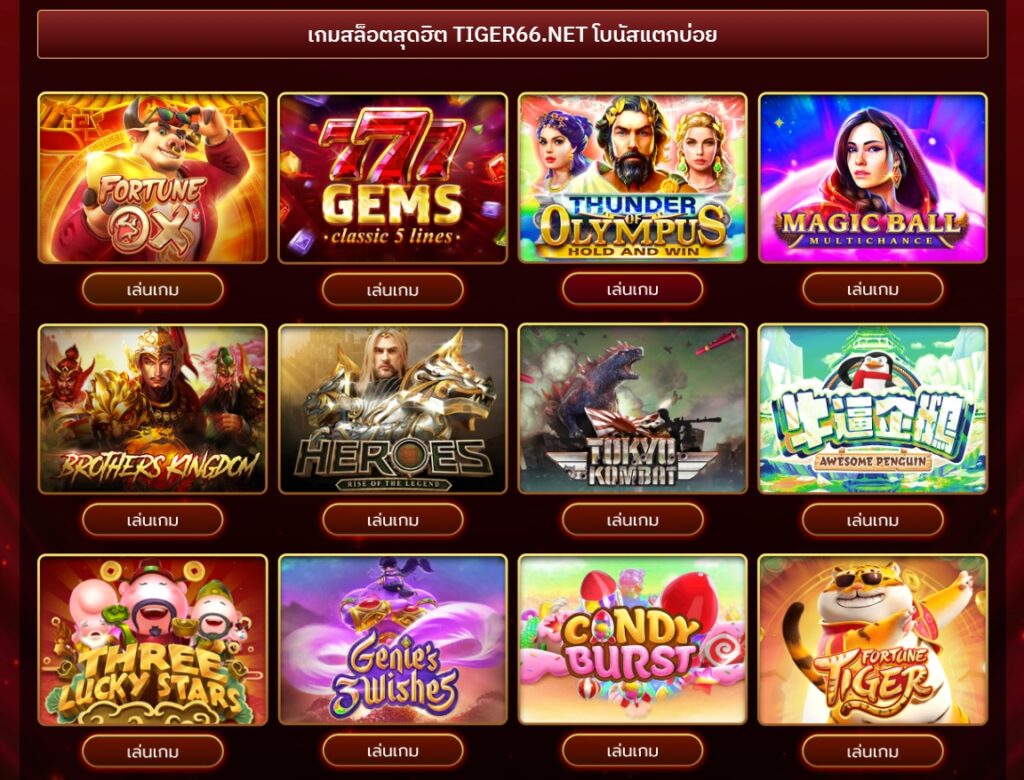Viewport: 1024px width, 780px height.
Task: Select the Candy Burst game tile
Action: 632,640
